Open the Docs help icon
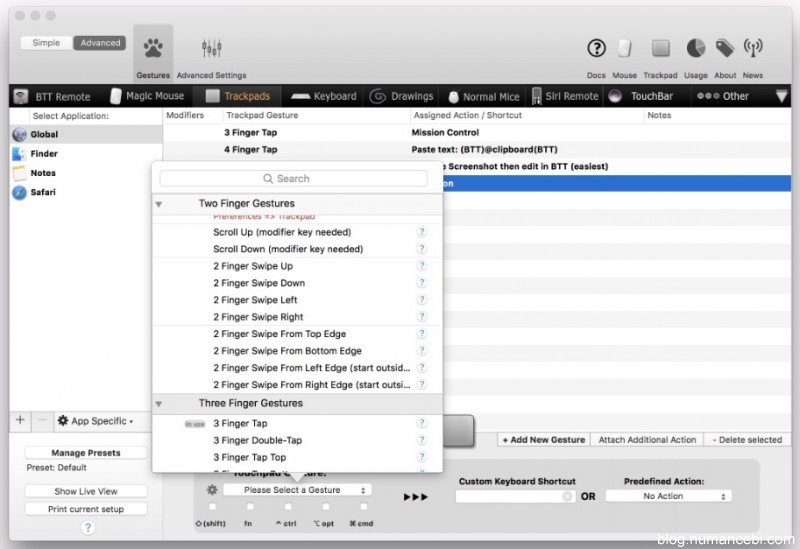The image size is (800, 549). coord(596,48)
